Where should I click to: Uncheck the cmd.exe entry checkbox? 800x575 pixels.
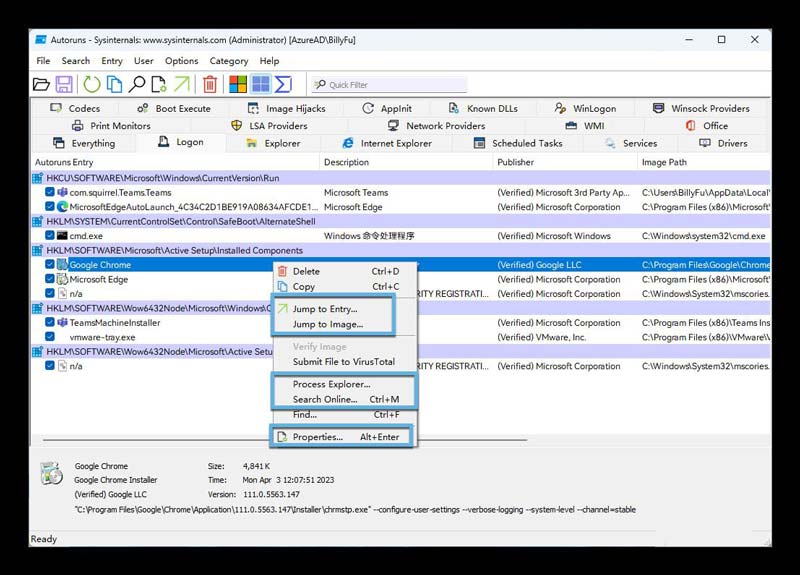pos(49,236)
